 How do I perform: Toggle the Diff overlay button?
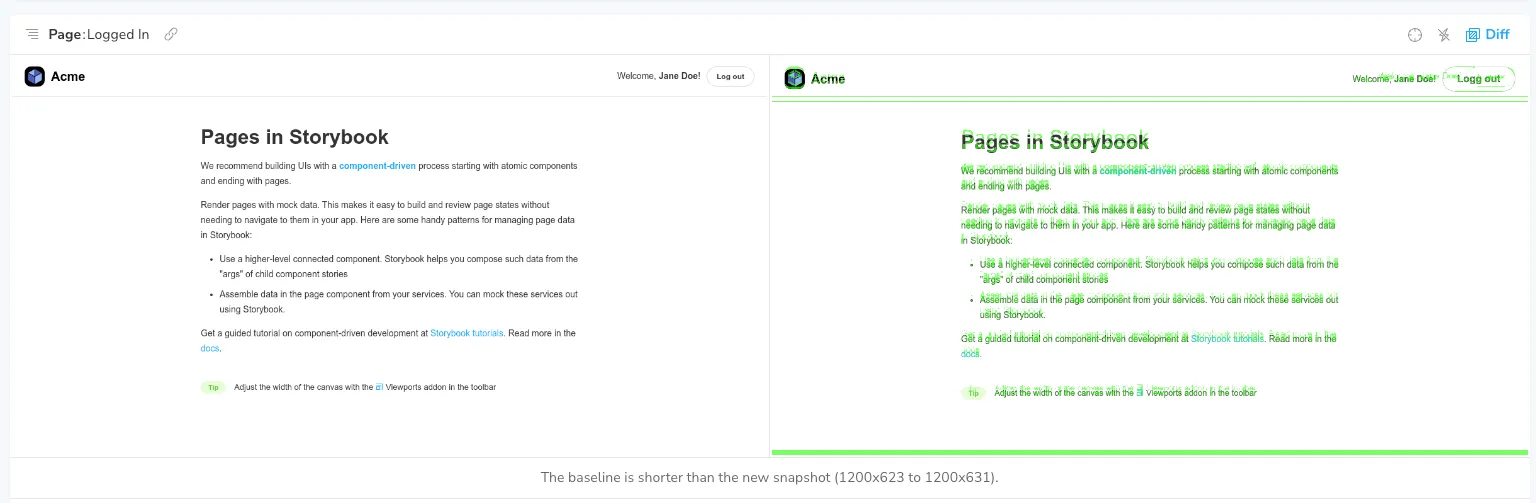coord(1487,35)
